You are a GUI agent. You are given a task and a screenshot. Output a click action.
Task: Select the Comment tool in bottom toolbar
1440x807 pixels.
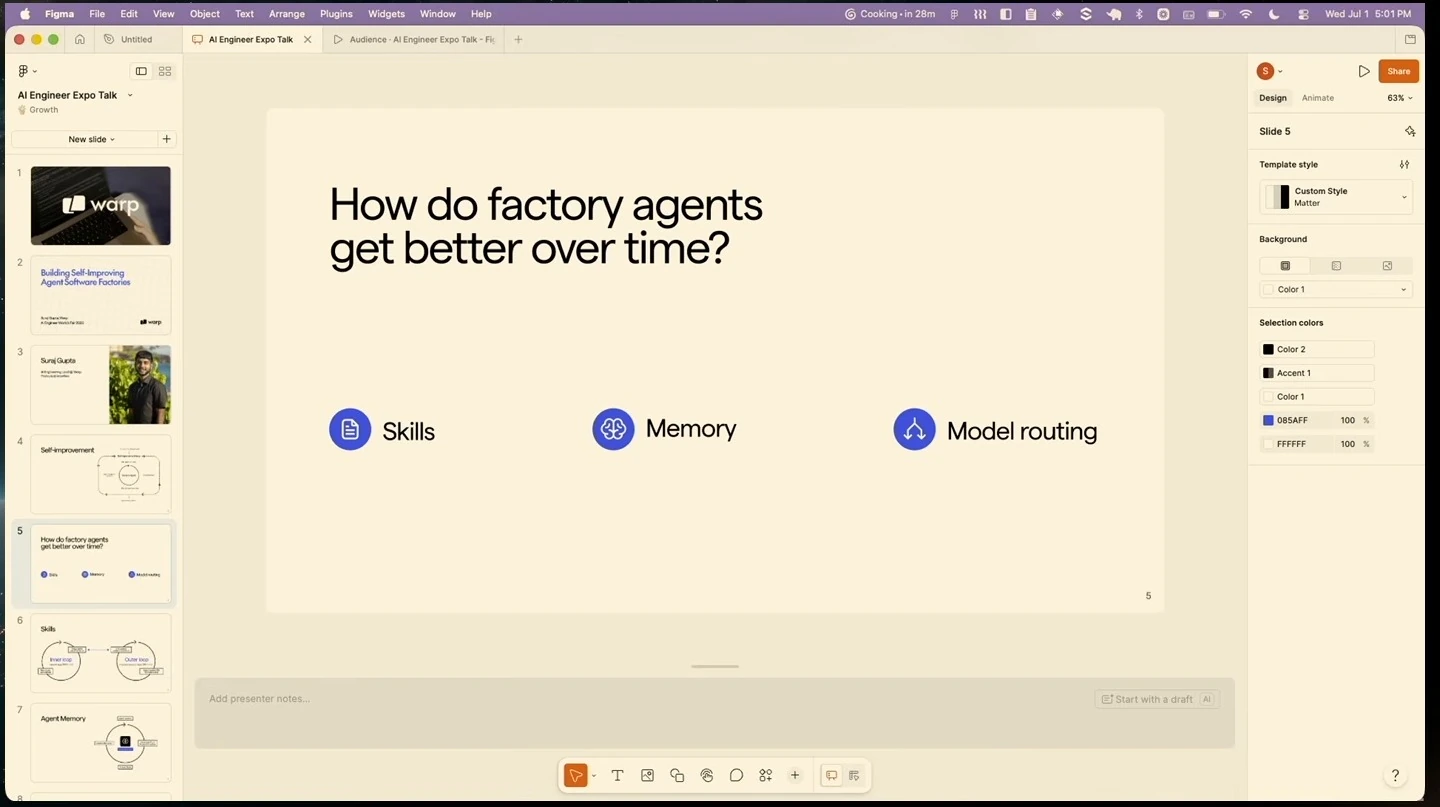pos(736,775)
